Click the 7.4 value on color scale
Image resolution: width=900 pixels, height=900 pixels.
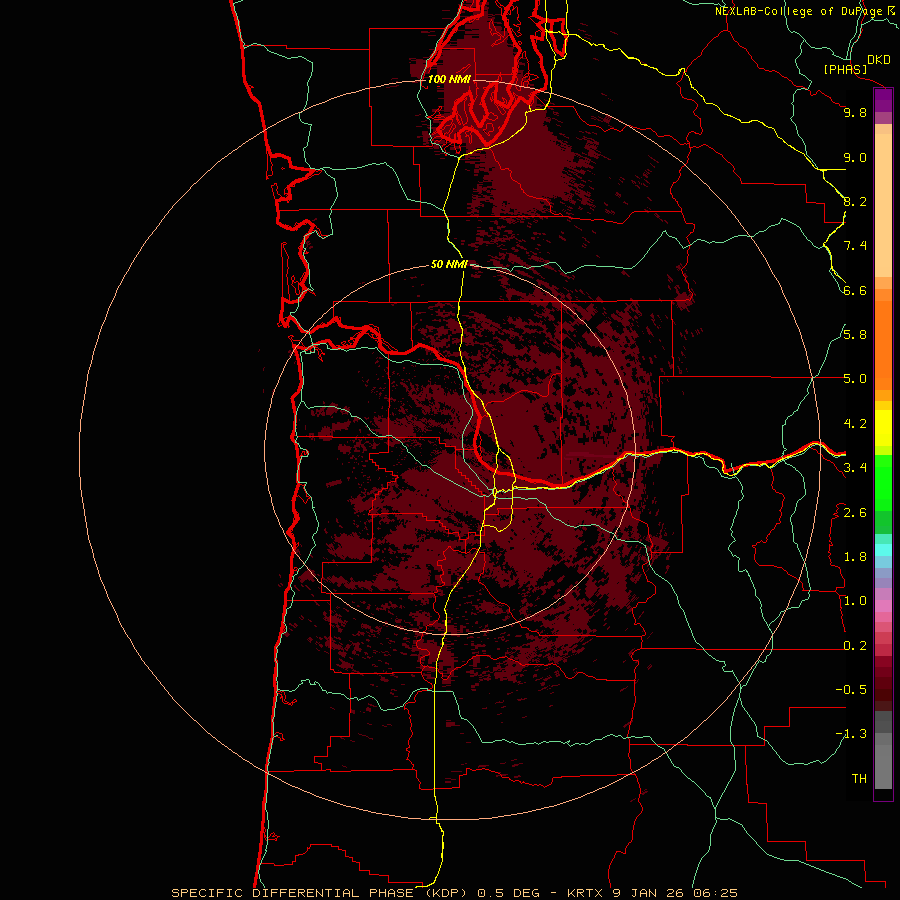click(x=855, y=246)
